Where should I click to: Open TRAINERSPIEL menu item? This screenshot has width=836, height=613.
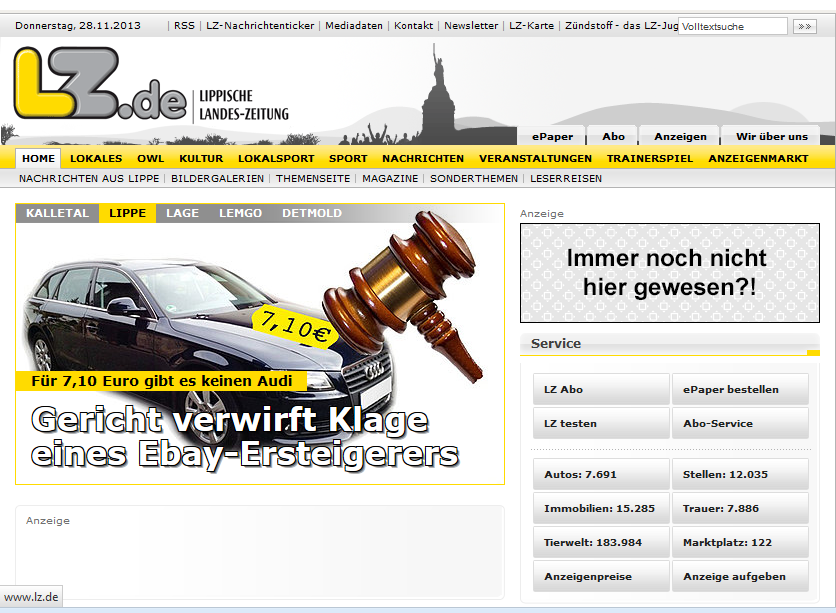click(650, 158)
